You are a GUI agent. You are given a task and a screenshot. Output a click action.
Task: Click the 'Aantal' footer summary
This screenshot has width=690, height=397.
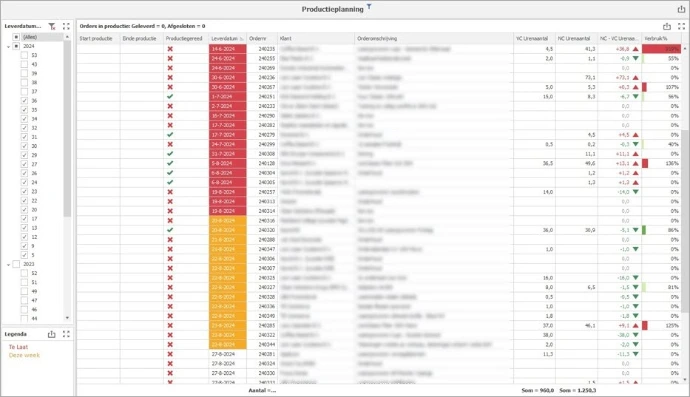pyautogui.click(x=262, y=390)
